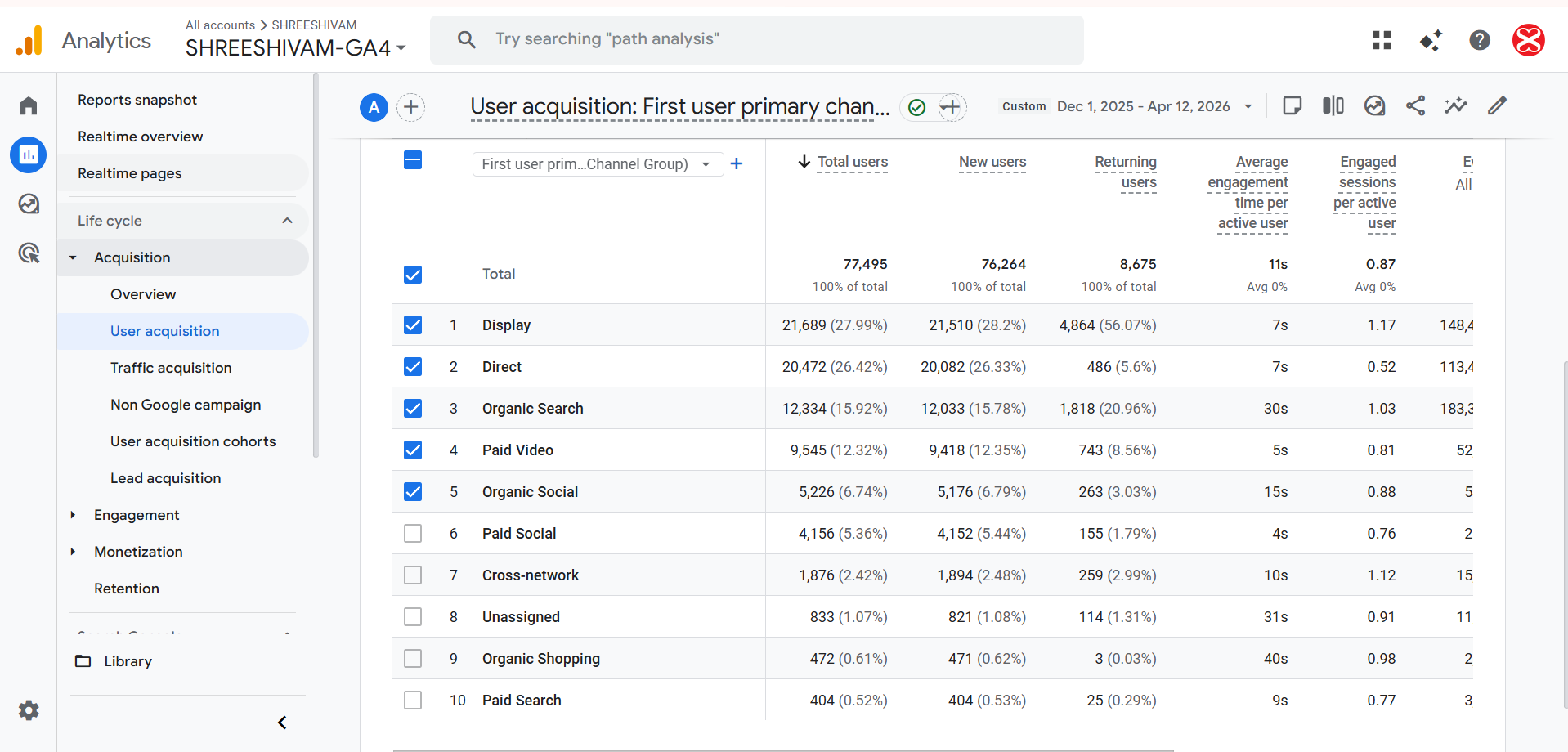Collapse the Life cycle section
The height and width of the screenshot is (752, 1568).
point(287,220)
